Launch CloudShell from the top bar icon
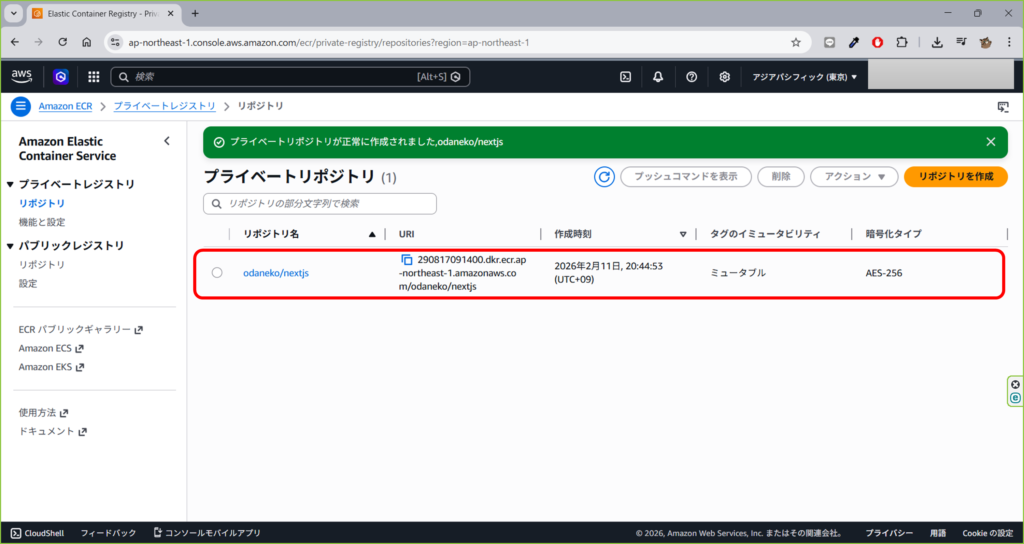The image size is (1024, 544). click(625, 77)
